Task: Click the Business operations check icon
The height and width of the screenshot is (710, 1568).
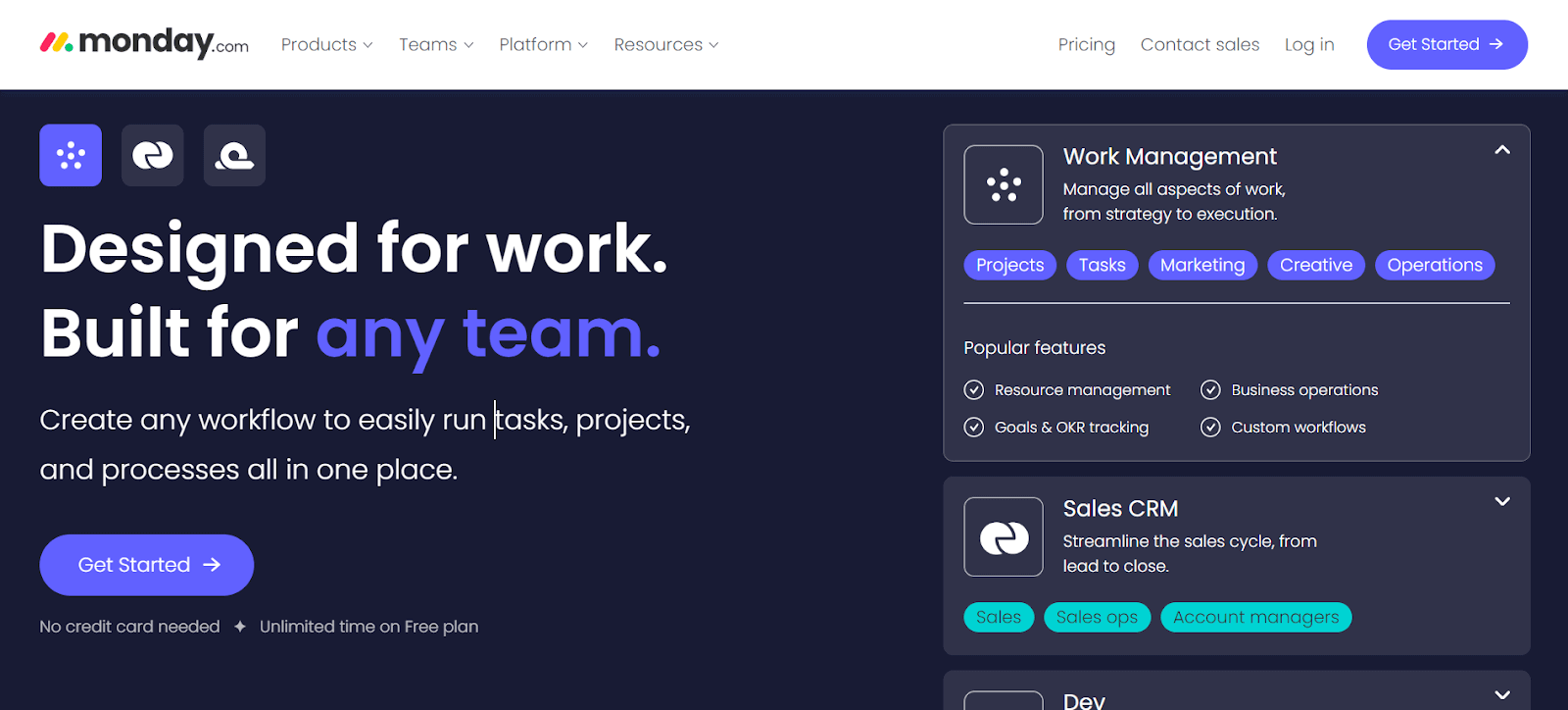Action: [x=1211, y=390]
